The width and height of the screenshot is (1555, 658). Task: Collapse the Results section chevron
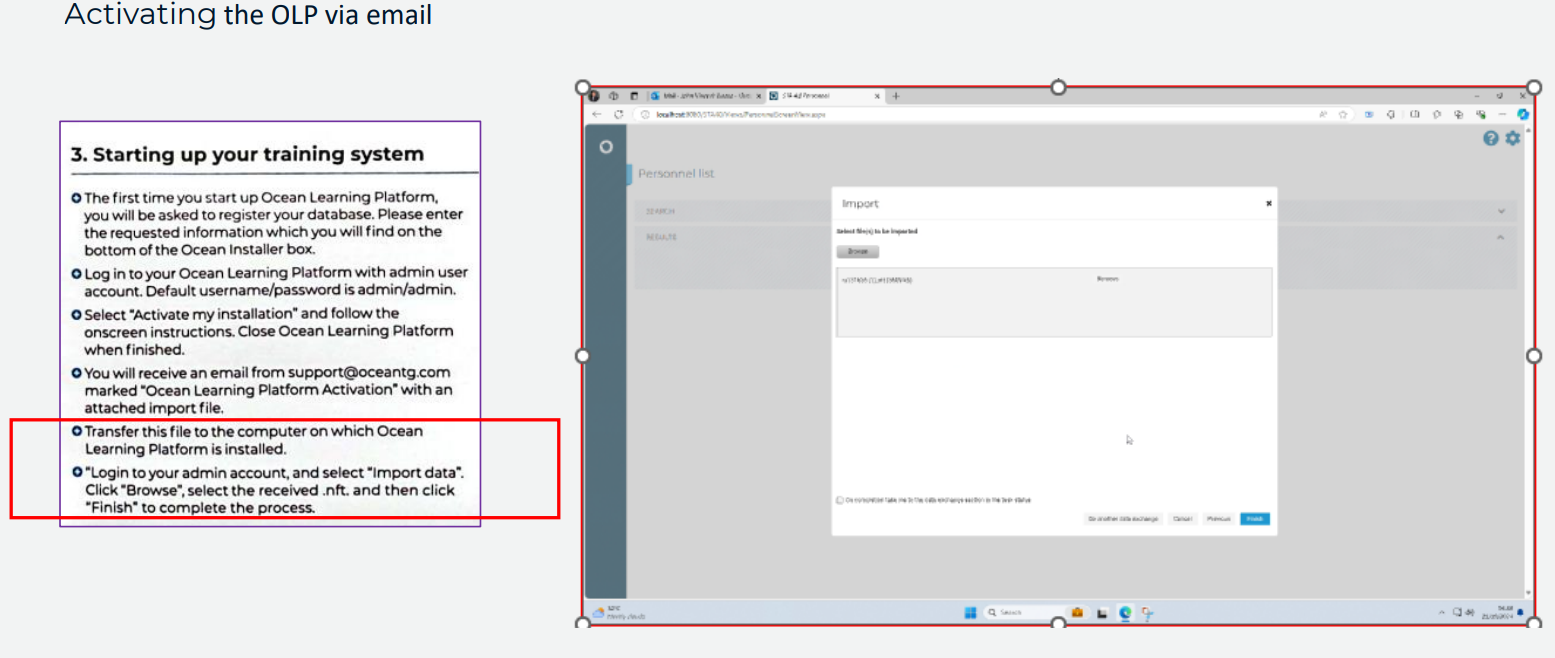tap(1501, 237)
